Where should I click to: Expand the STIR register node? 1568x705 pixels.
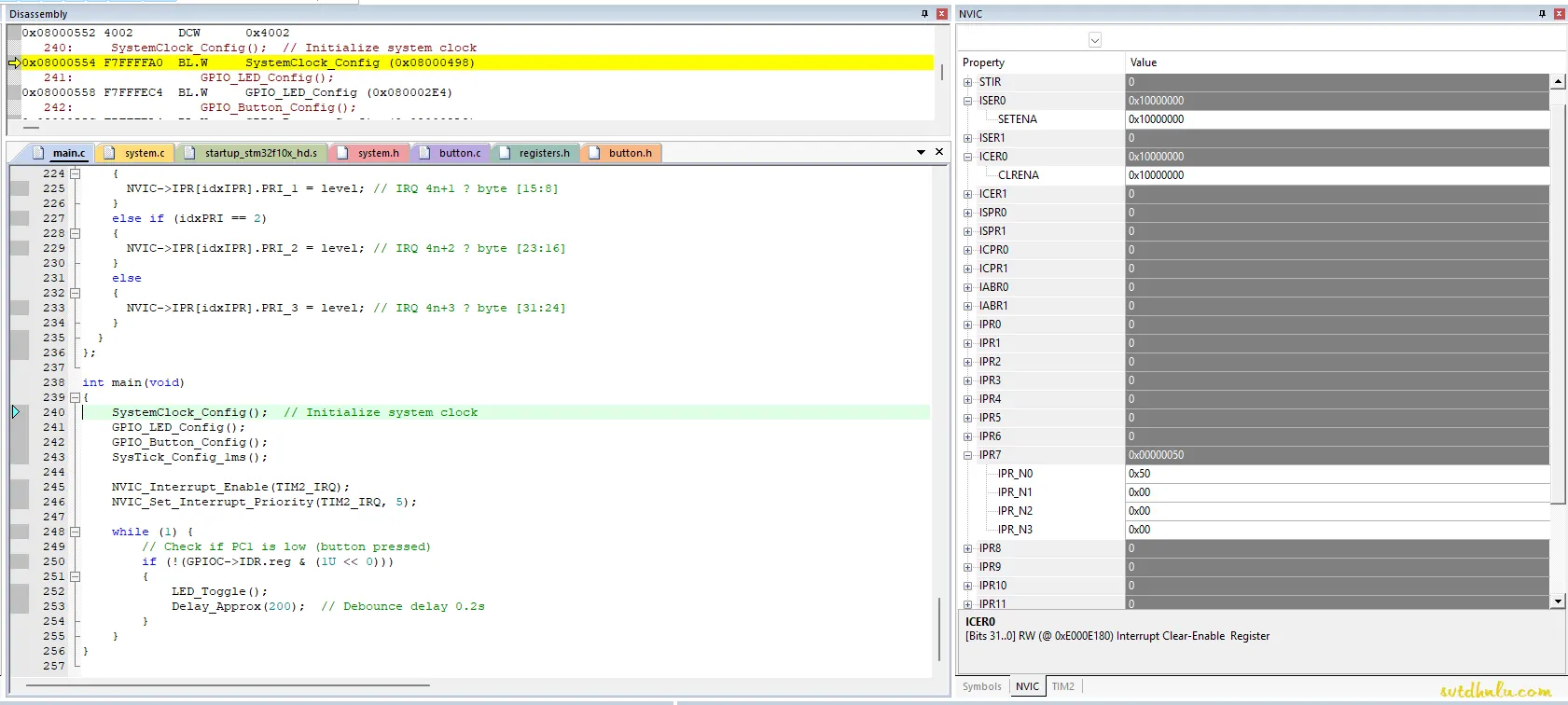click(967, 82)
